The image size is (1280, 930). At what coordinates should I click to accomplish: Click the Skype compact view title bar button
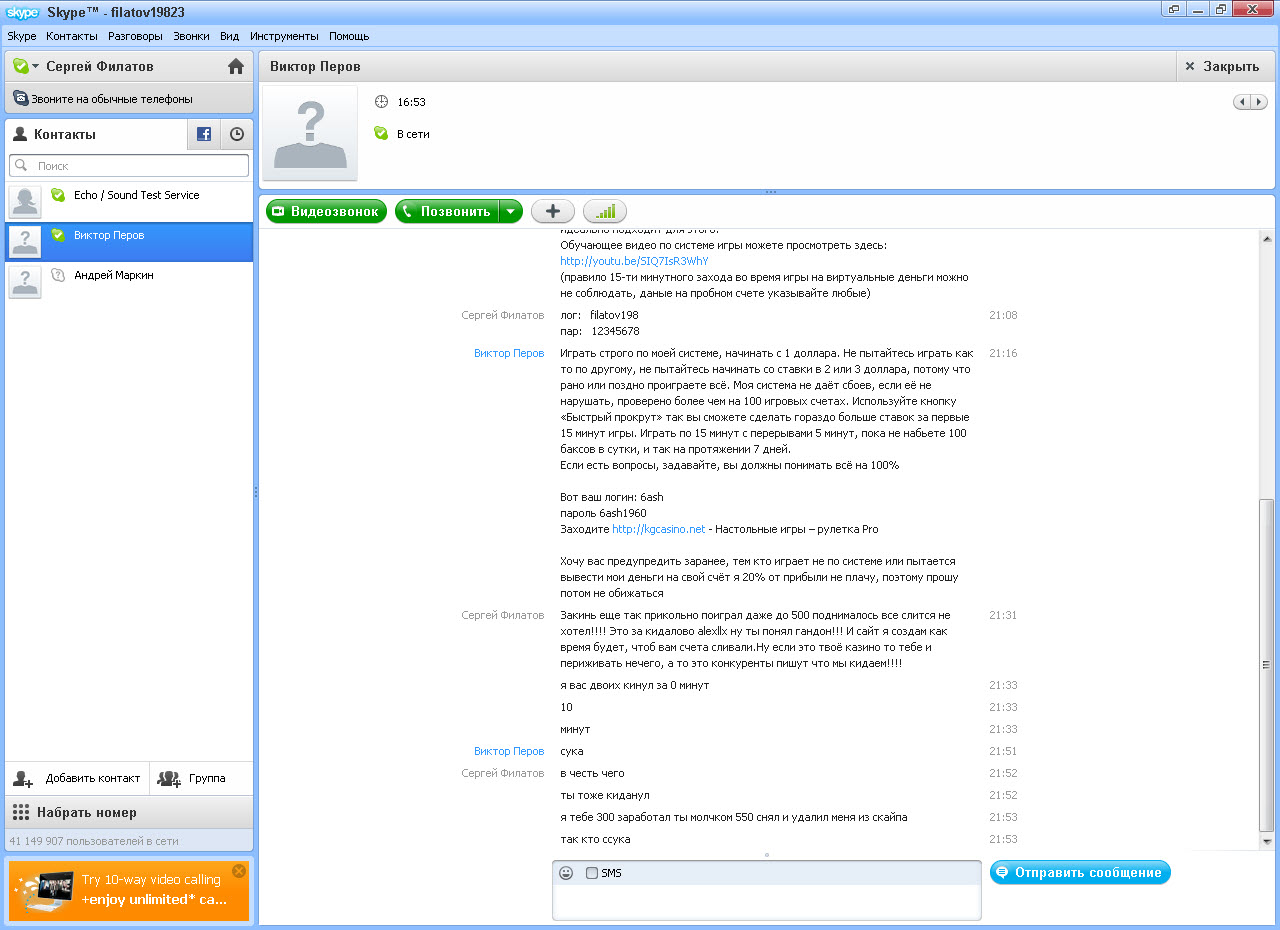tap(1174, 9)
